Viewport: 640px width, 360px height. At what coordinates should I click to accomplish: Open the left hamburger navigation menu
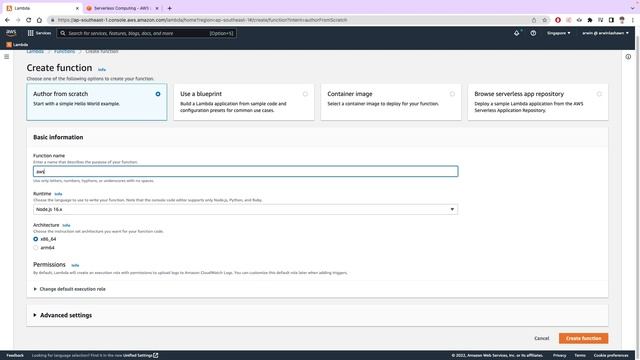click(x=7, y=57)
